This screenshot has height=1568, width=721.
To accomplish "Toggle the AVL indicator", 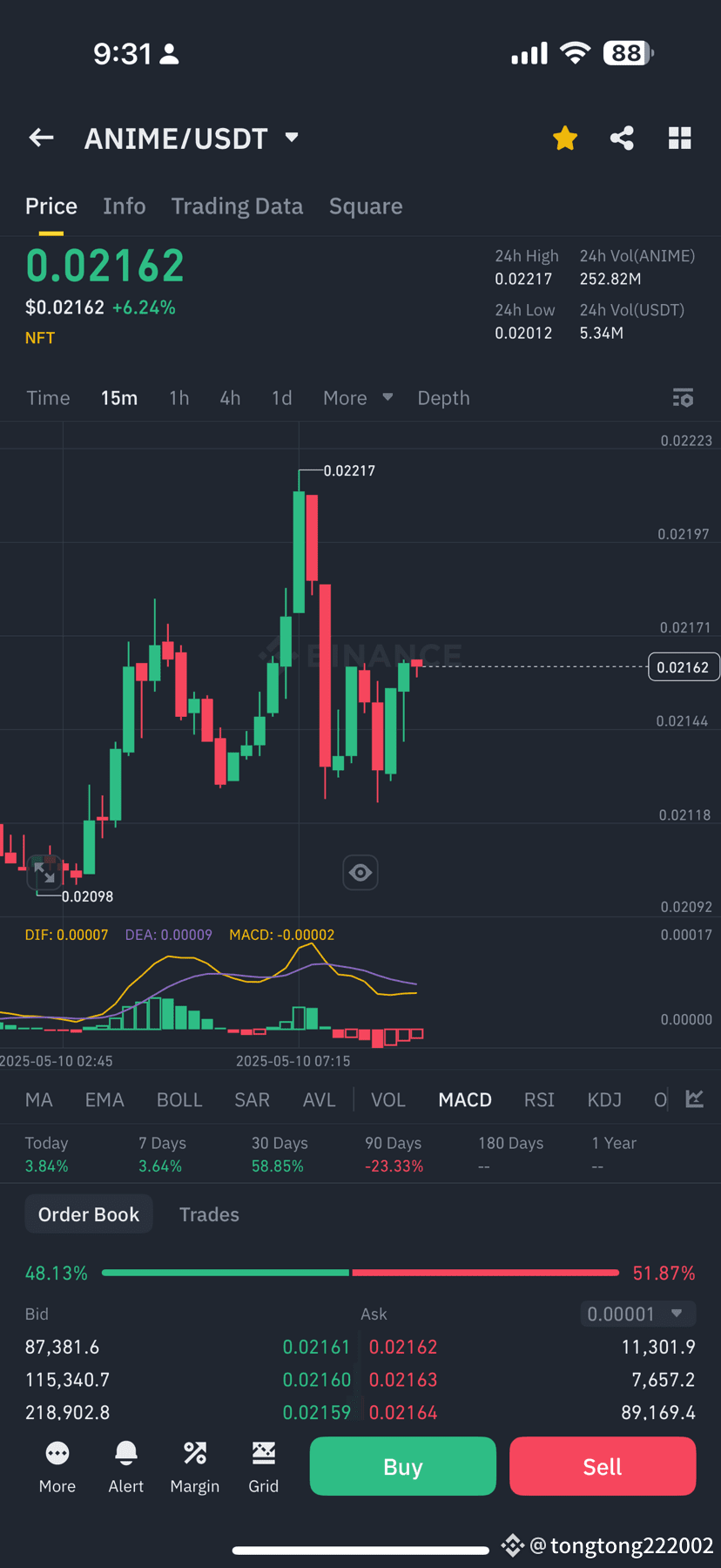I will tap(319, 1100).
